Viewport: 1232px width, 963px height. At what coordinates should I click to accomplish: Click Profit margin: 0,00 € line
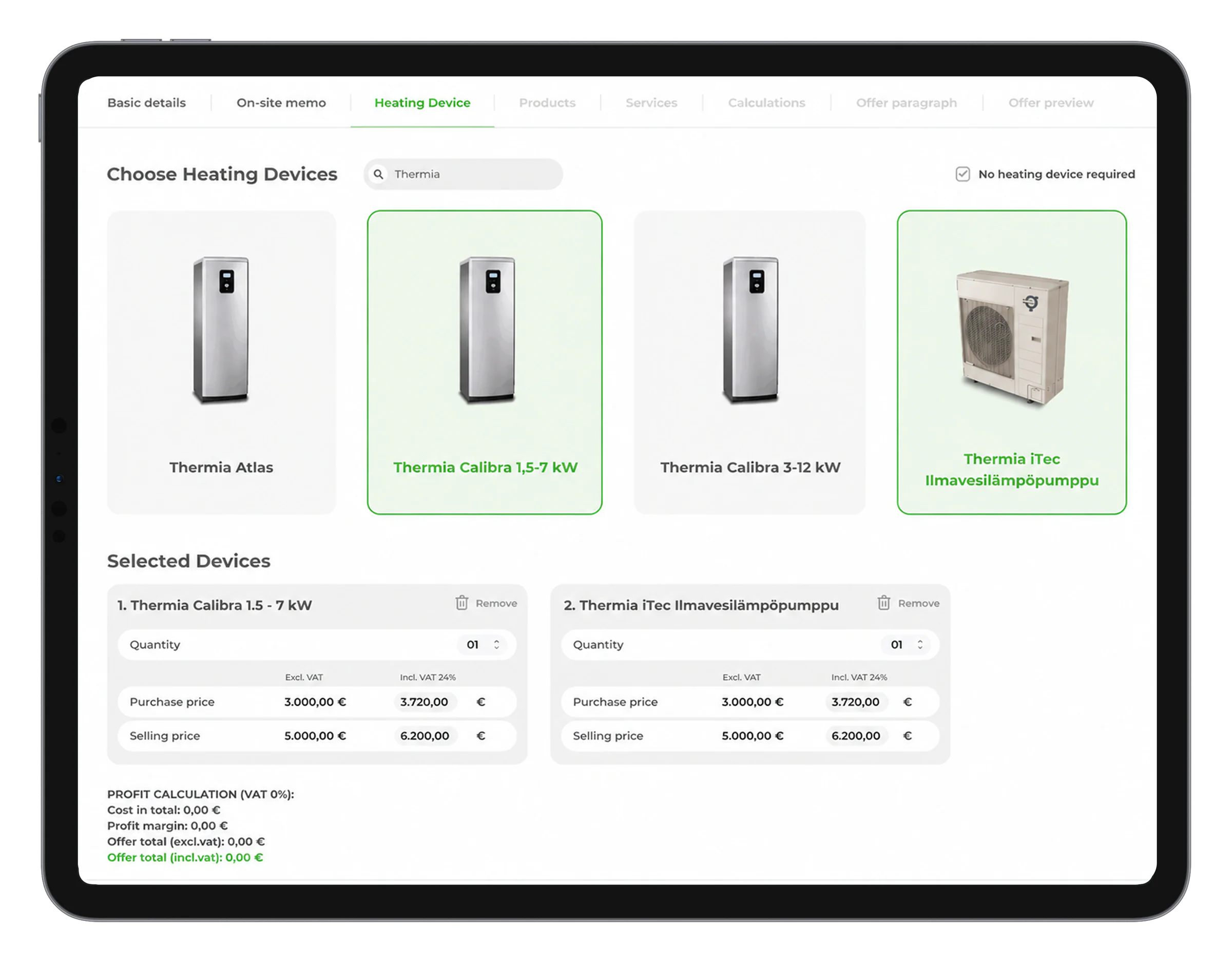coord(167,826)
